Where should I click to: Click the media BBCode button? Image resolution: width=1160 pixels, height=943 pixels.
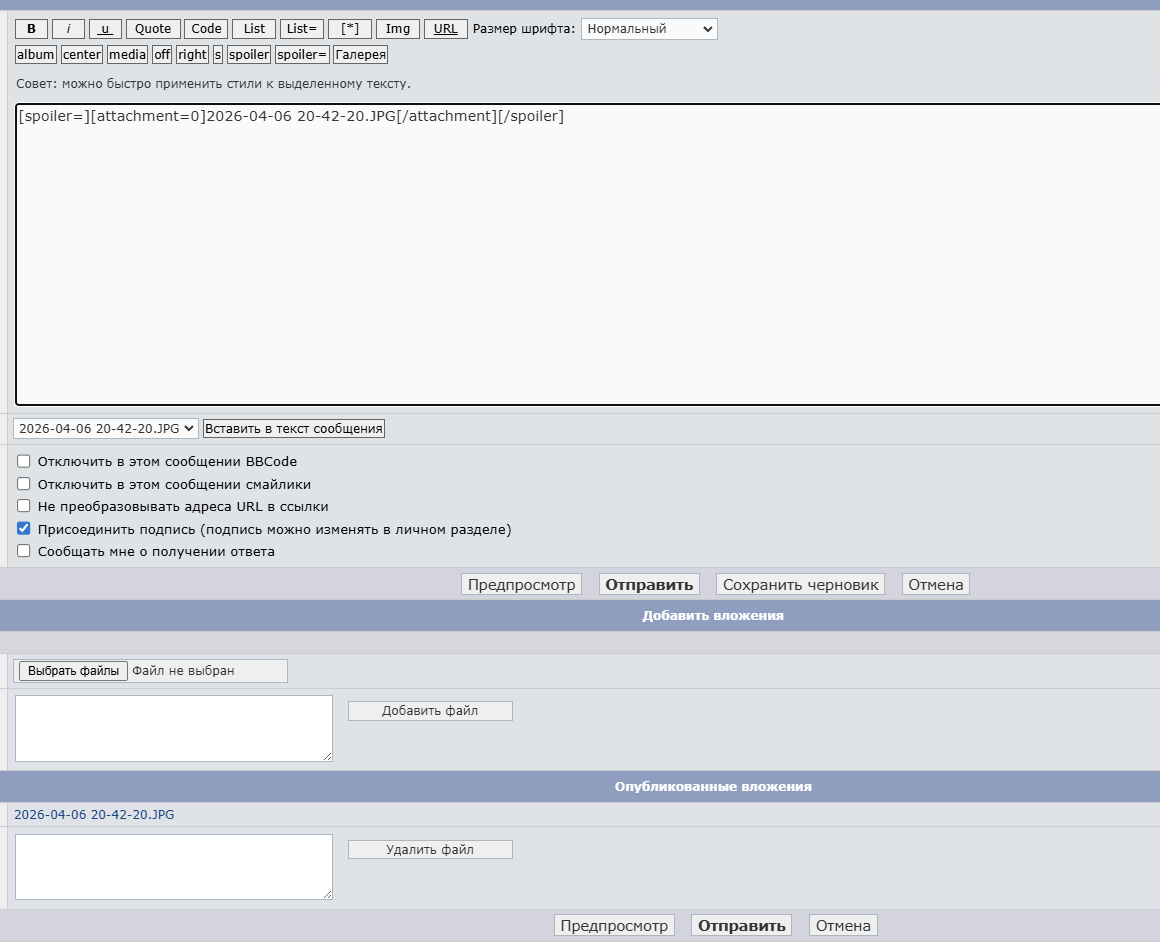coord(127,55)
